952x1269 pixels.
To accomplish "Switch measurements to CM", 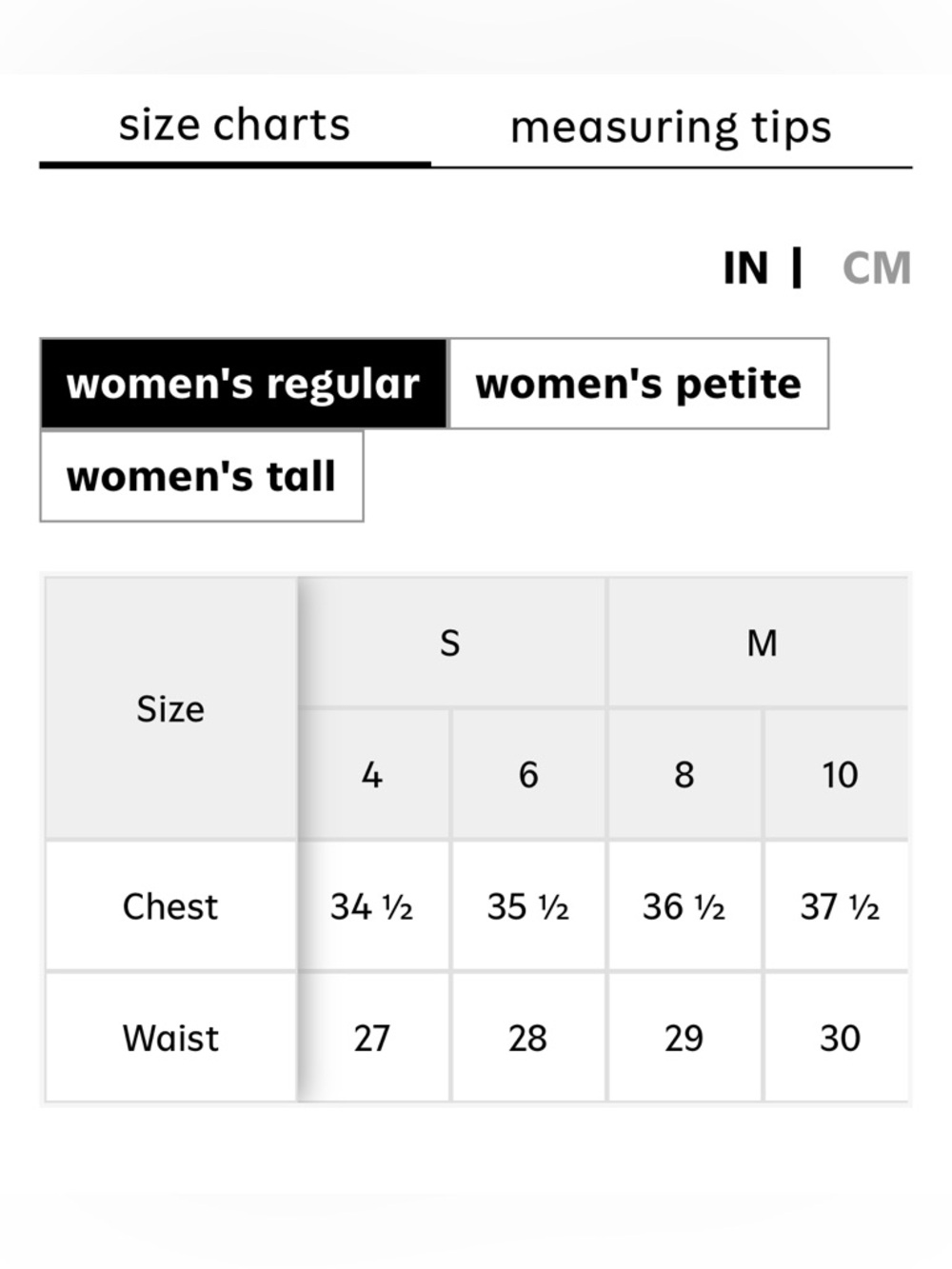I will coord(877,268).
